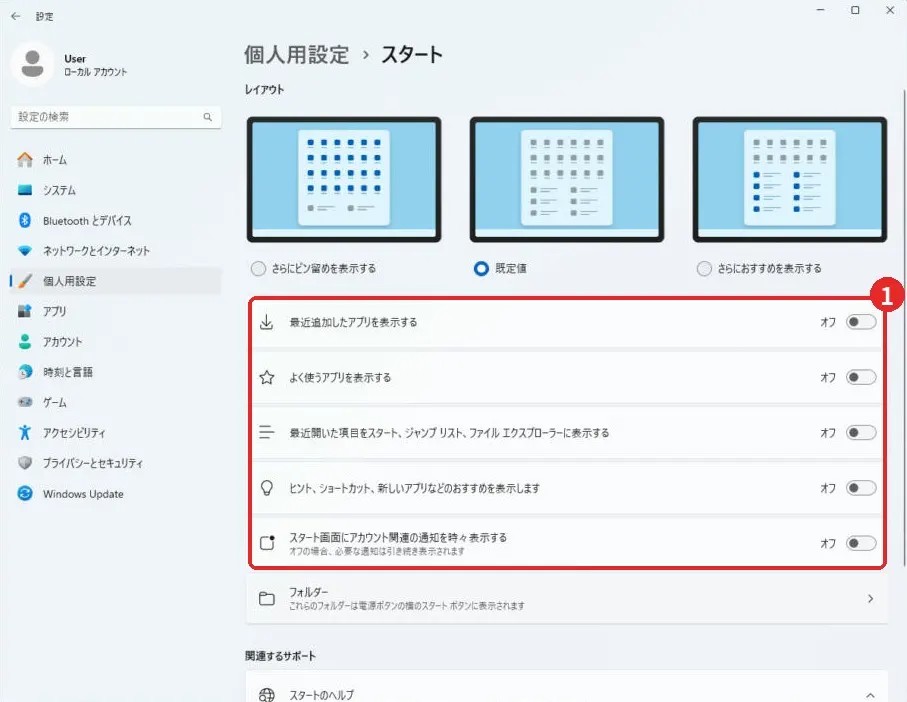
Task: Toggle 最近開いた項目 display switch
Action: [x=861, y=433]
